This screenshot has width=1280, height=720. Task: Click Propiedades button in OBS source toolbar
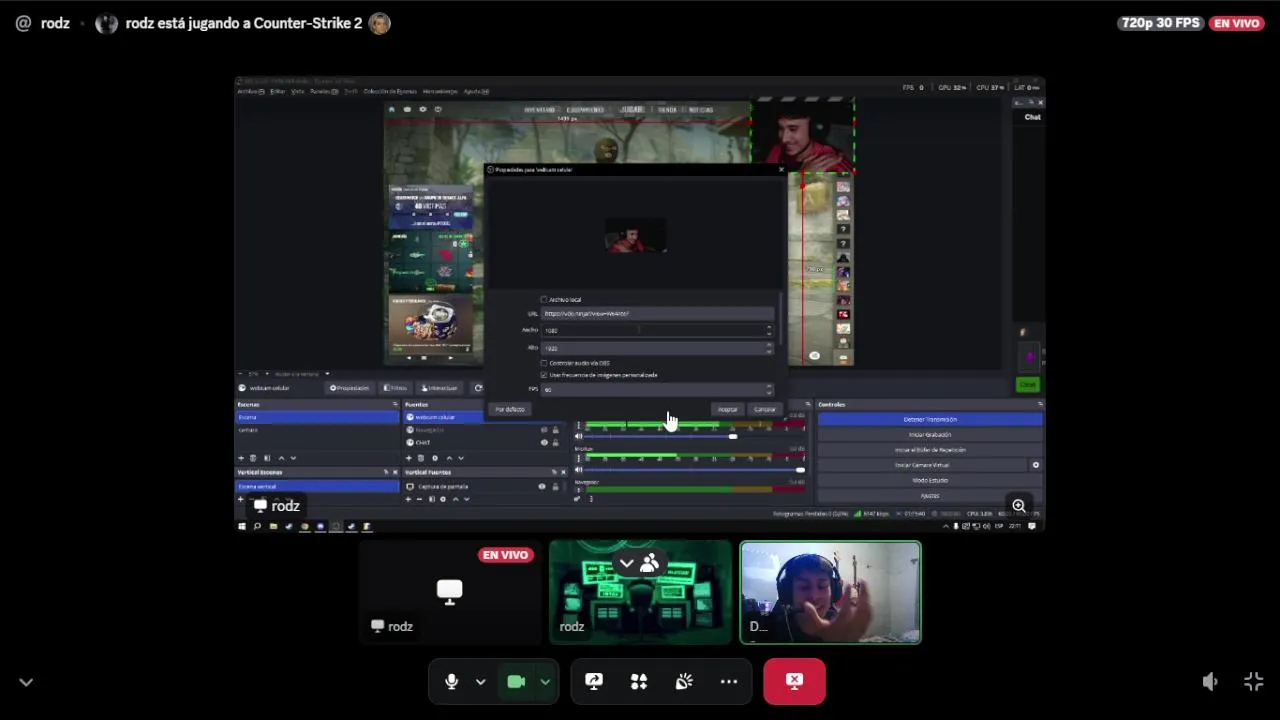pyautogui.click(x=350, y=388)
